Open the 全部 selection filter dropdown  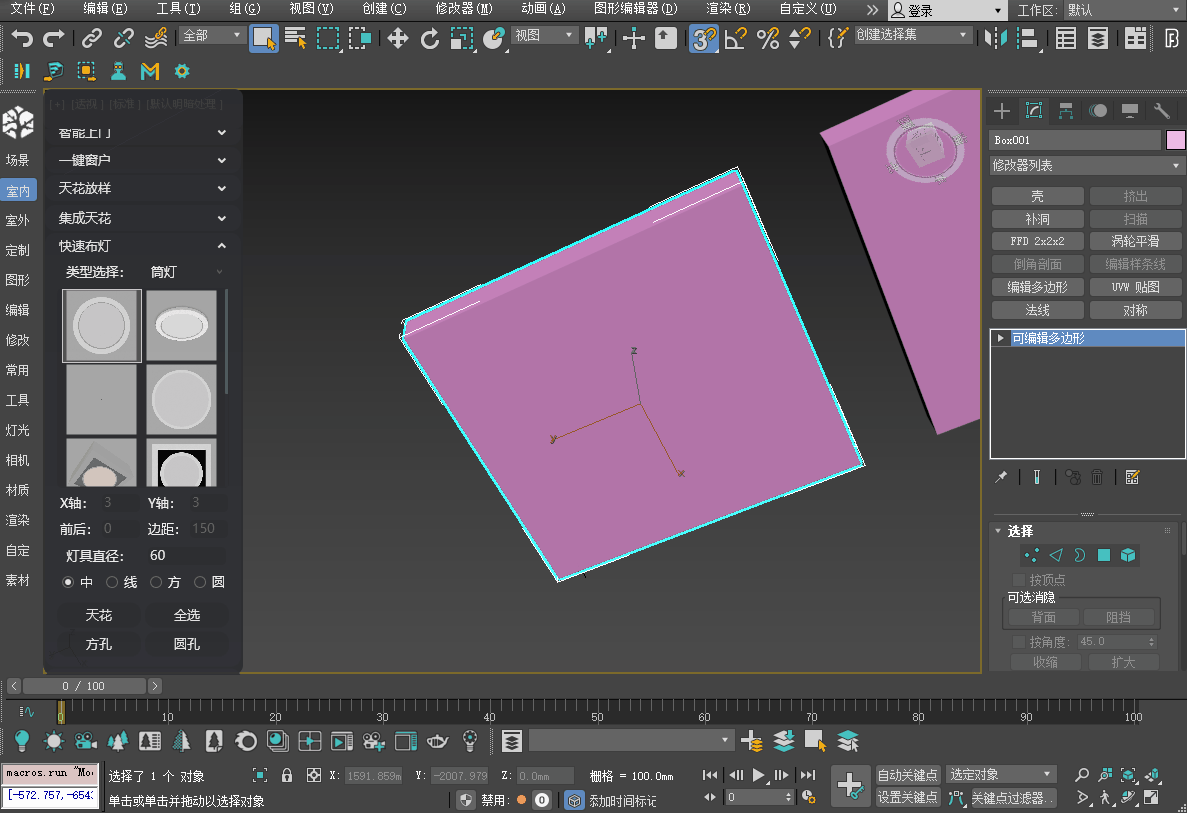pos(213,36)
